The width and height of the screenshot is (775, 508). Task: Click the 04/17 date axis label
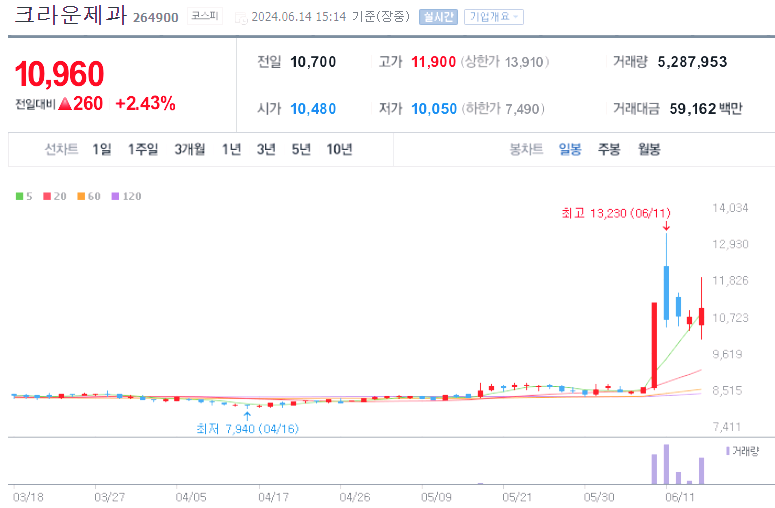273,497
